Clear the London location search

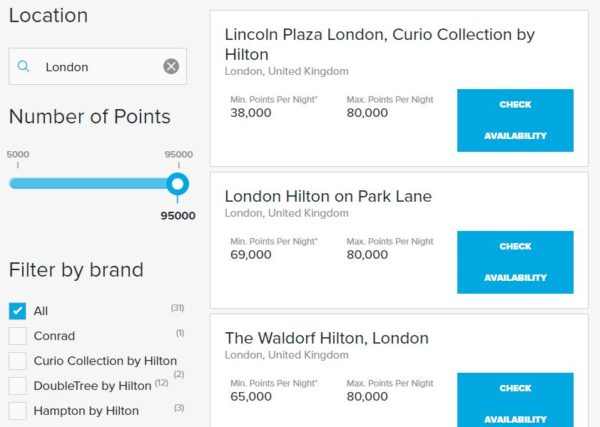[171, 67]
